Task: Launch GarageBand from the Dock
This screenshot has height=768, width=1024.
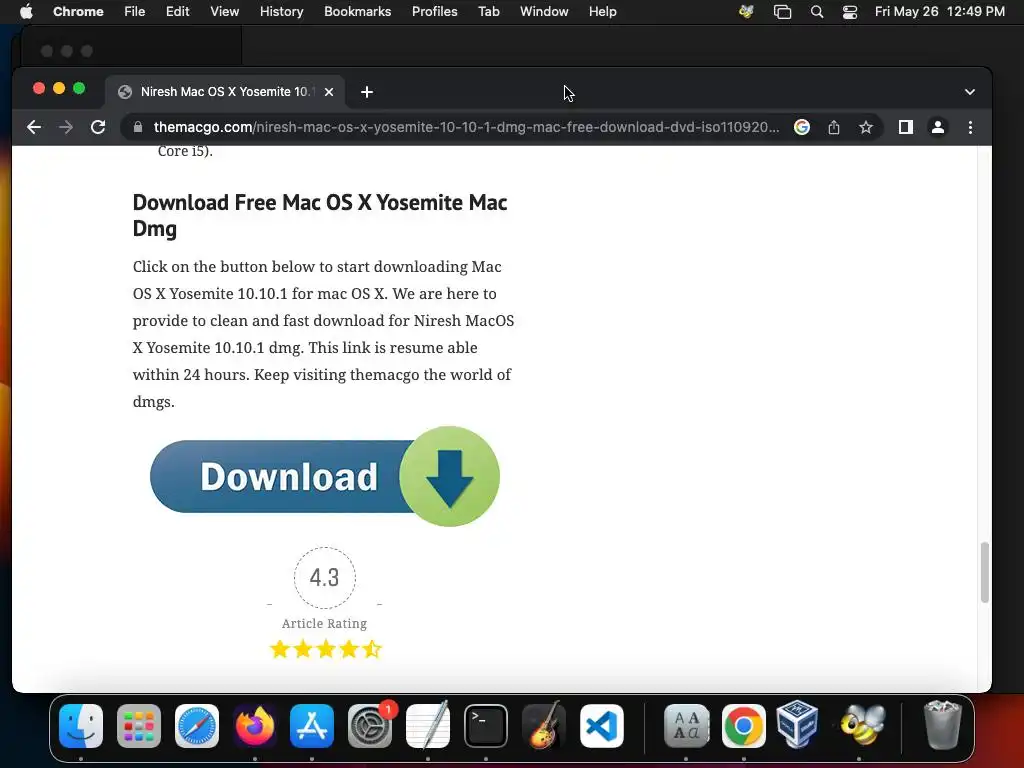Action: tap(543, 726)
